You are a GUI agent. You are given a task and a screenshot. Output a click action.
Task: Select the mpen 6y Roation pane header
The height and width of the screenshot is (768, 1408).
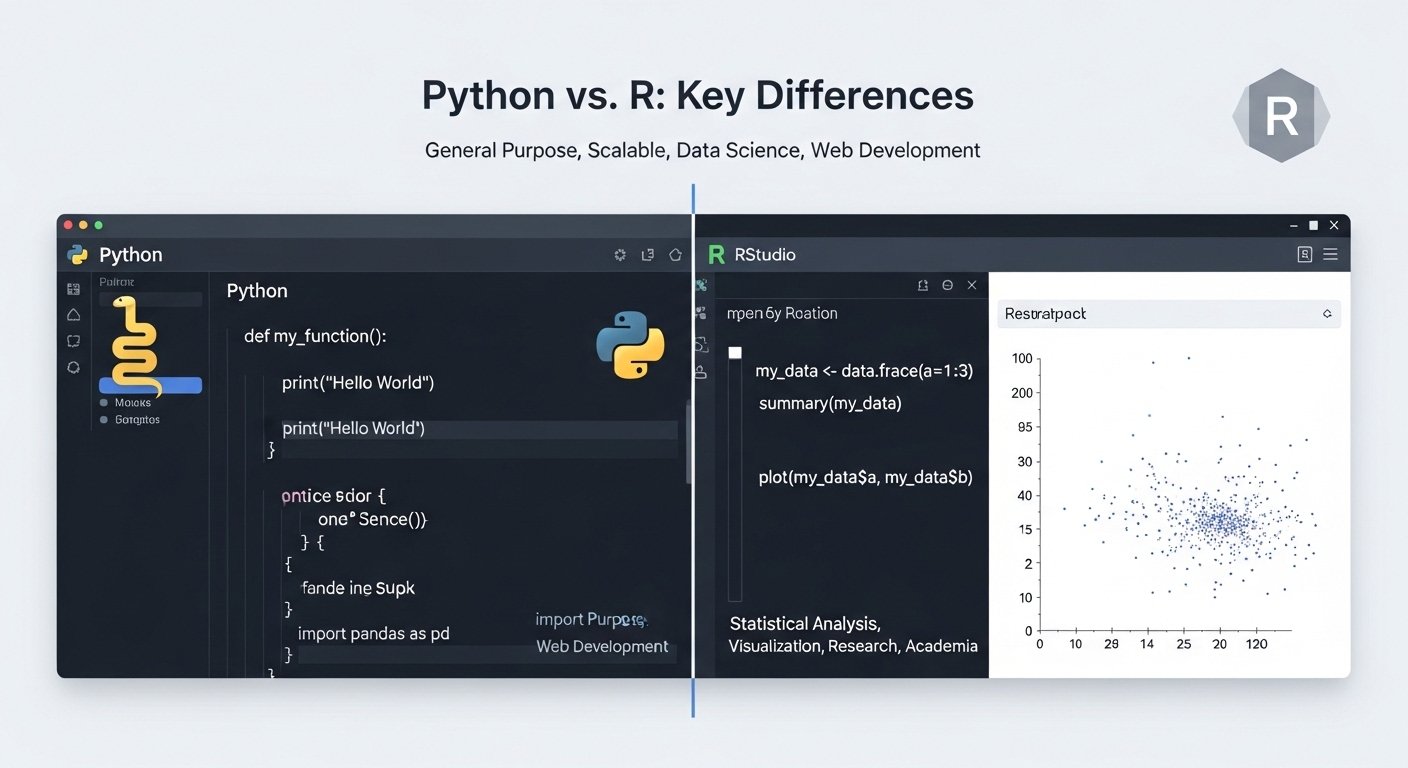(x=782, y=313)
